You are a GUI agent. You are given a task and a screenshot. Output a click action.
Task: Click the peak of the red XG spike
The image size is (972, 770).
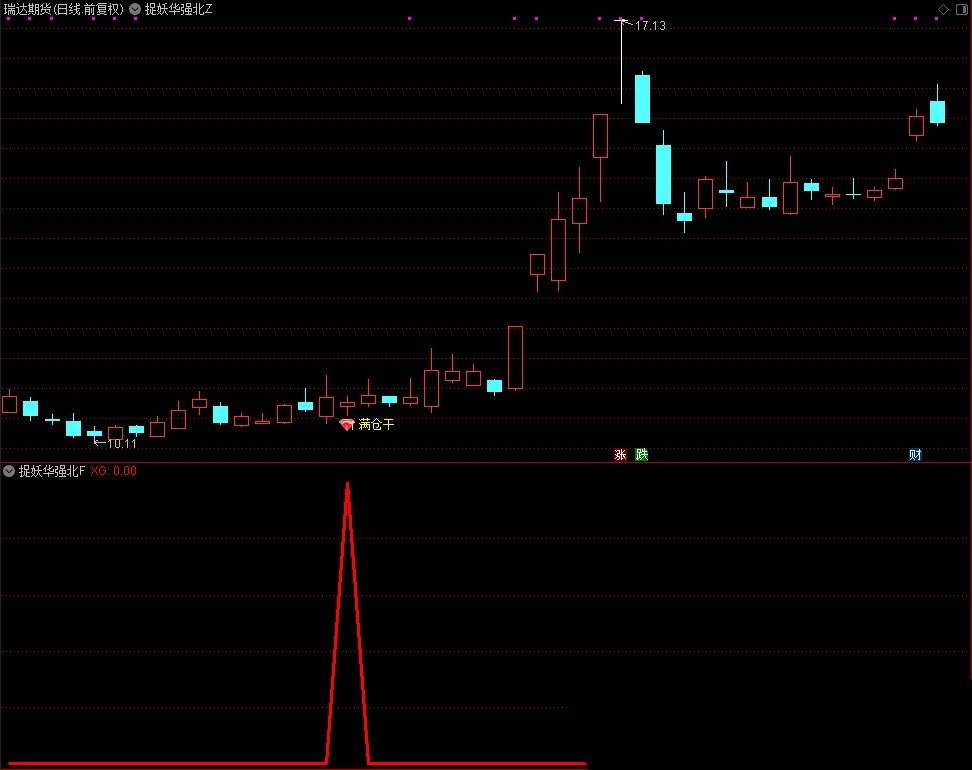click(347, 485)
